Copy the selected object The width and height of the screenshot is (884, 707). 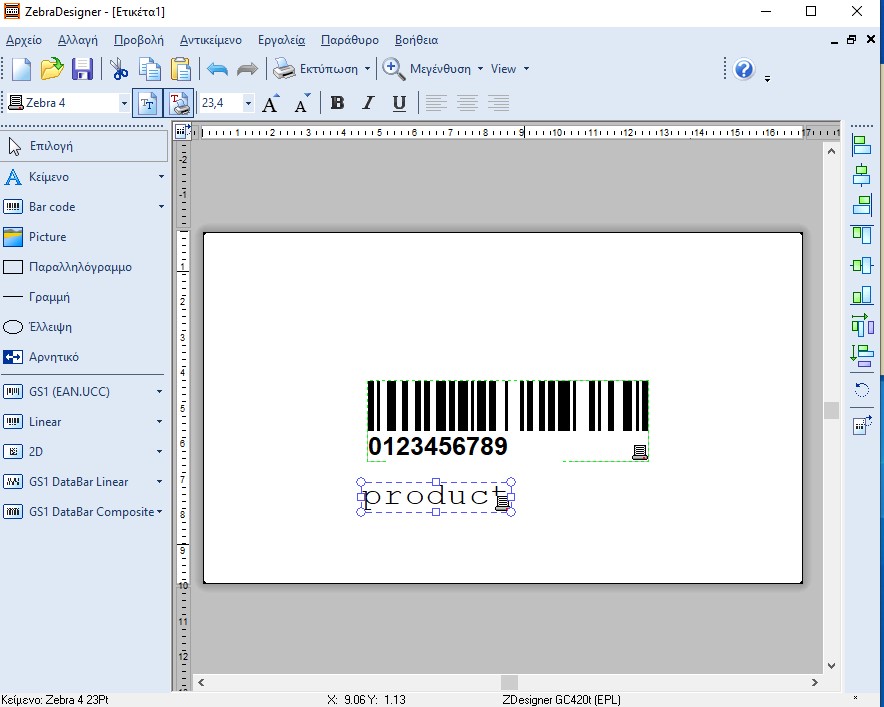(x=149, y=69)
